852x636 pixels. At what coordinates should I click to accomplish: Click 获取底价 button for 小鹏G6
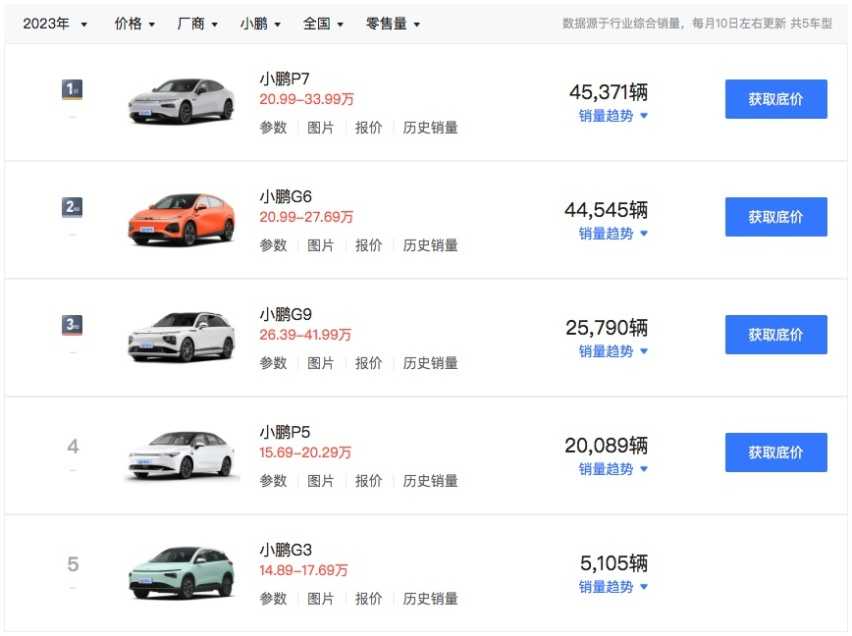tap(776, 216)
